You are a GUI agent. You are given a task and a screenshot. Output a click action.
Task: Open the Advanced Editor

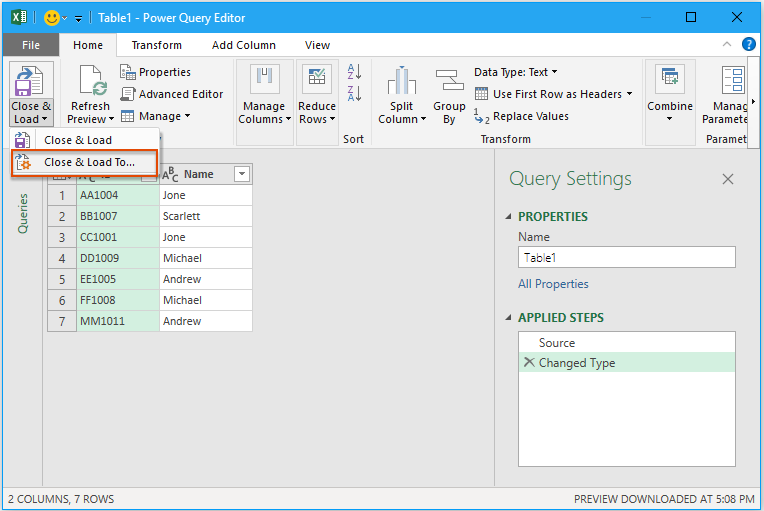[171, 94]
